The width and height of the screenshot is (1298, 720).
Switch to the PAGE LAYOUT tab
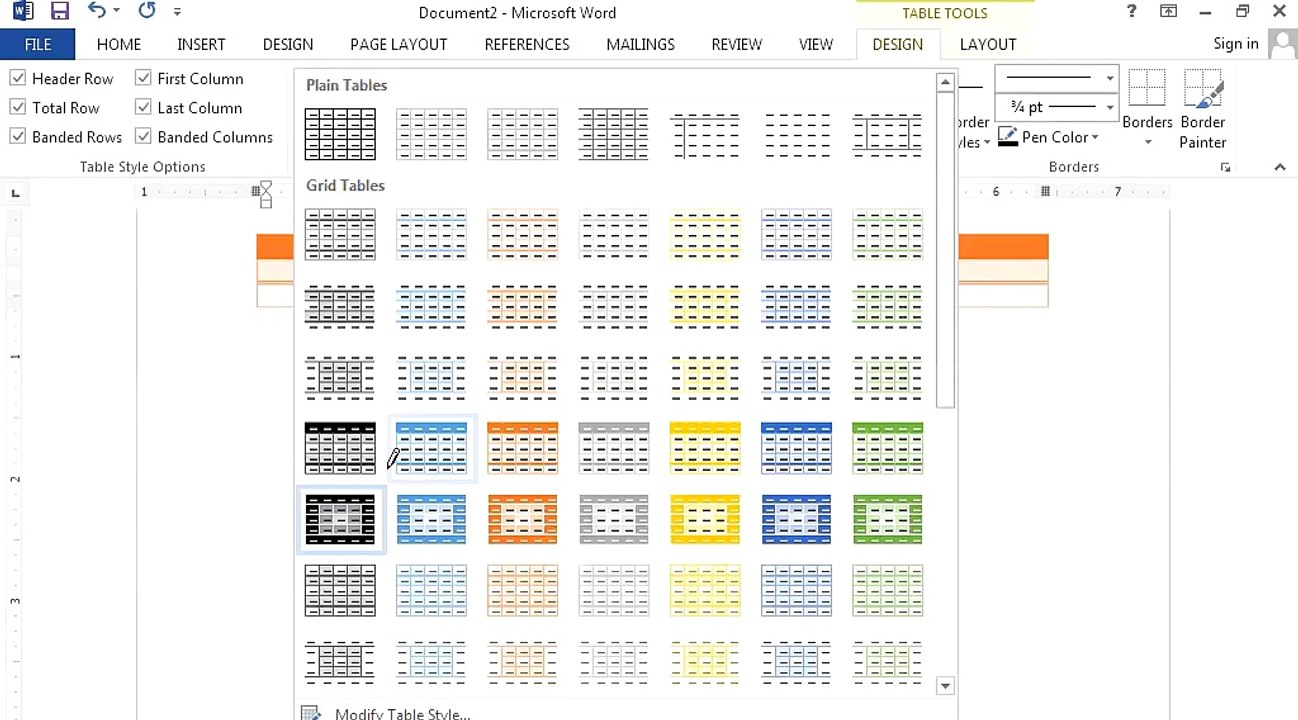coord(398,44)
